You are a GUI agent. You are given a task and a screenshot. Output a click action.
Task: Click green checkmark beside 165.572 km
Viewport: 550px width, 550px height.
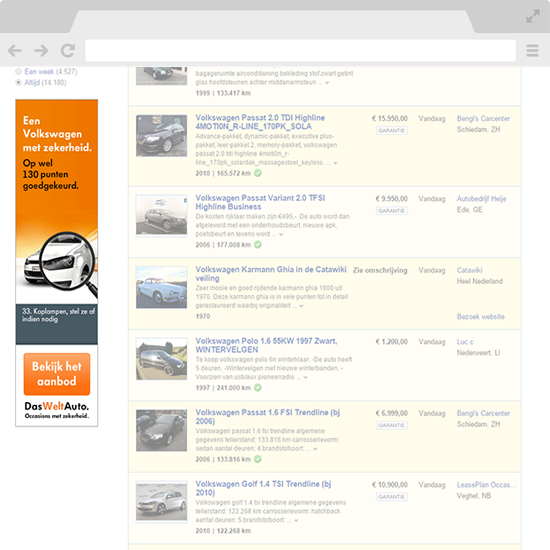258,173
